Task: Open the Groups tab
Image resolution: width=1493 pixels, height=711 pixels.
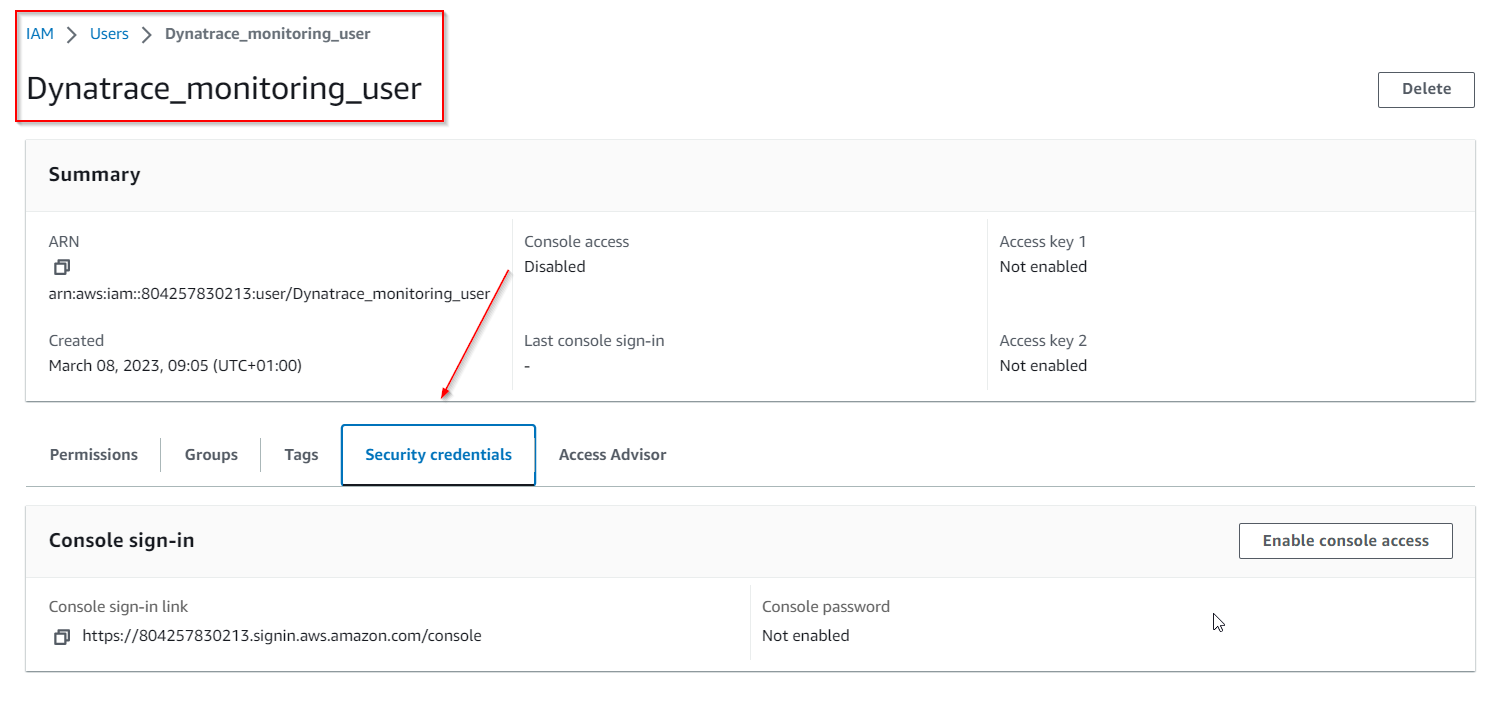Action: (211, 455)
